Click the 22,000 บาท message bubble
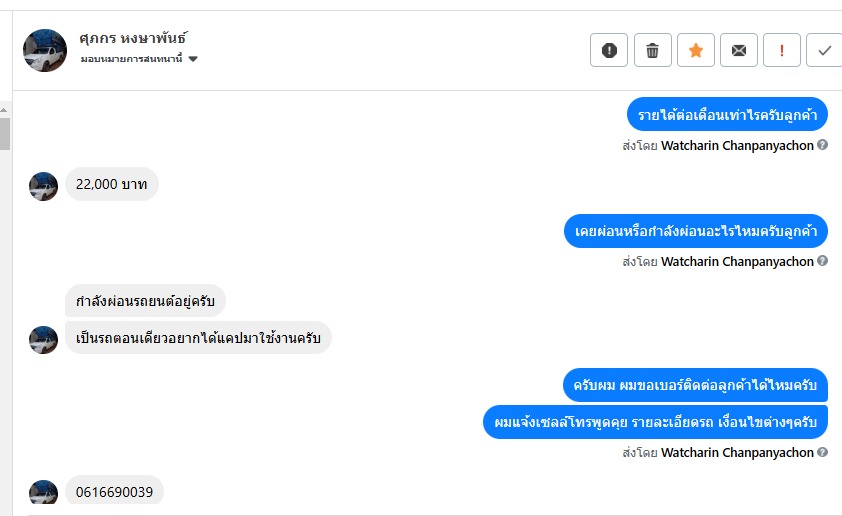The width and height of the screenshot is (842, 516). (112, 184)
